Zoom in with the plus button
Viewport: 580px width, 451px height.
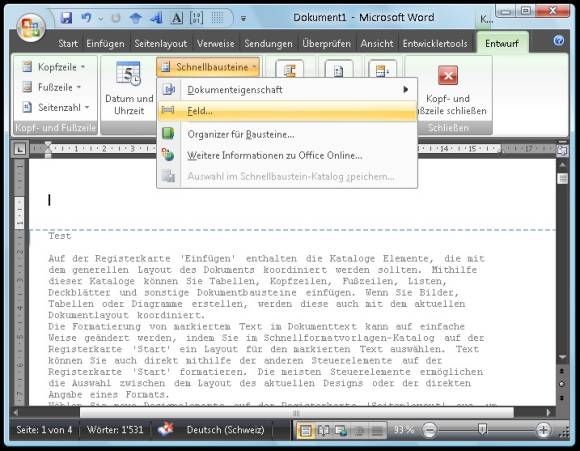click(543, 430)
